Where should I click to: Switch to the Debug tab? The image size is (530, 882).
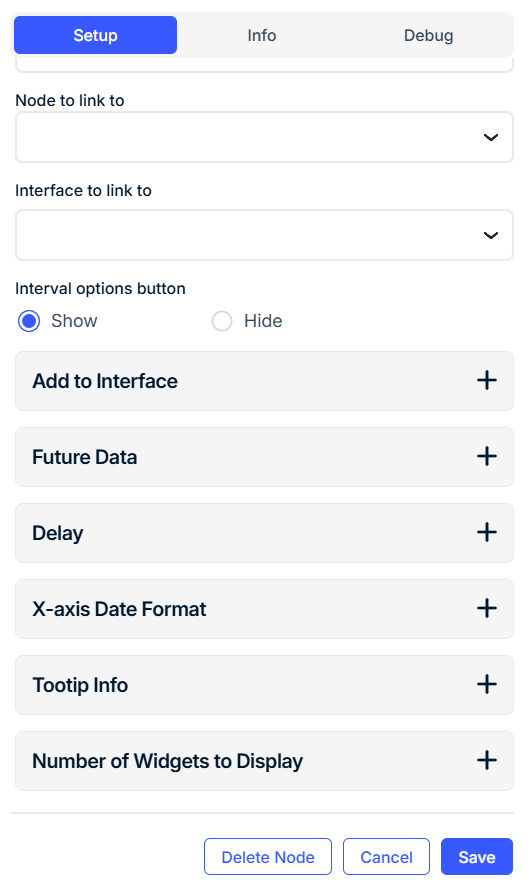428,35
